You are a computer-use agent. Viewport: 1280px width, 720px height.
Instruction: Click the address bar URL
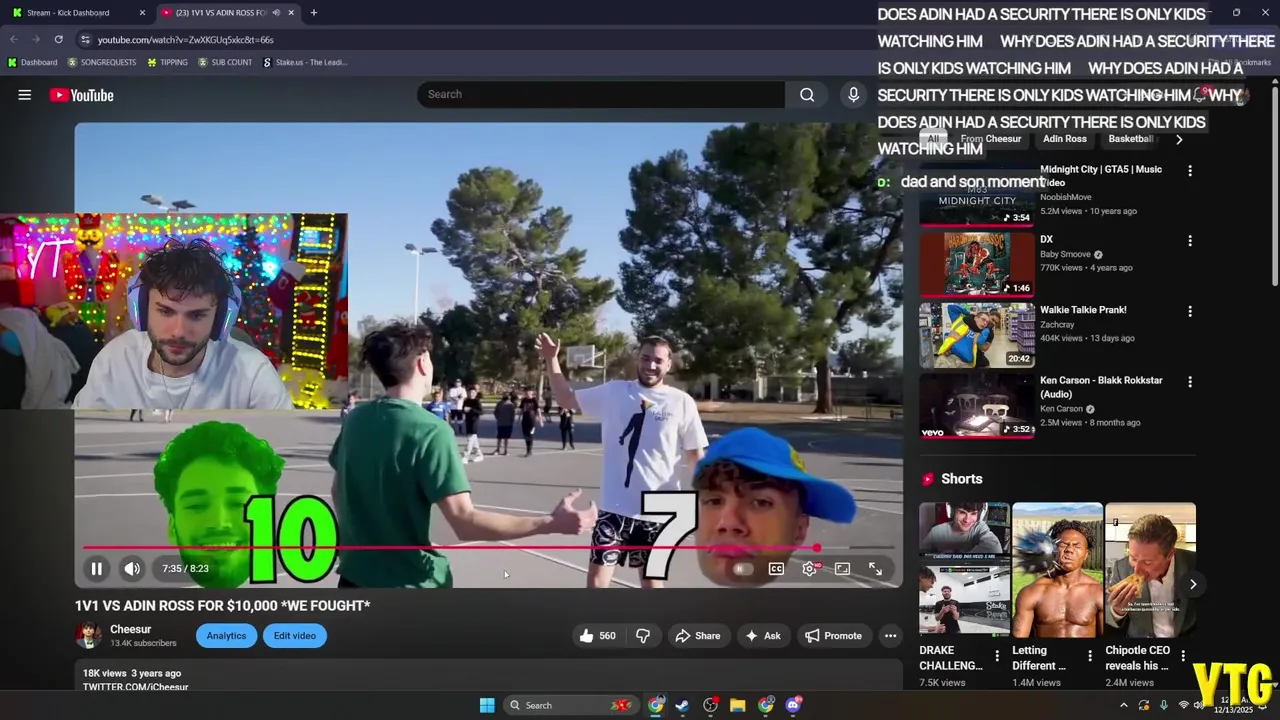[x=186, y=40]
